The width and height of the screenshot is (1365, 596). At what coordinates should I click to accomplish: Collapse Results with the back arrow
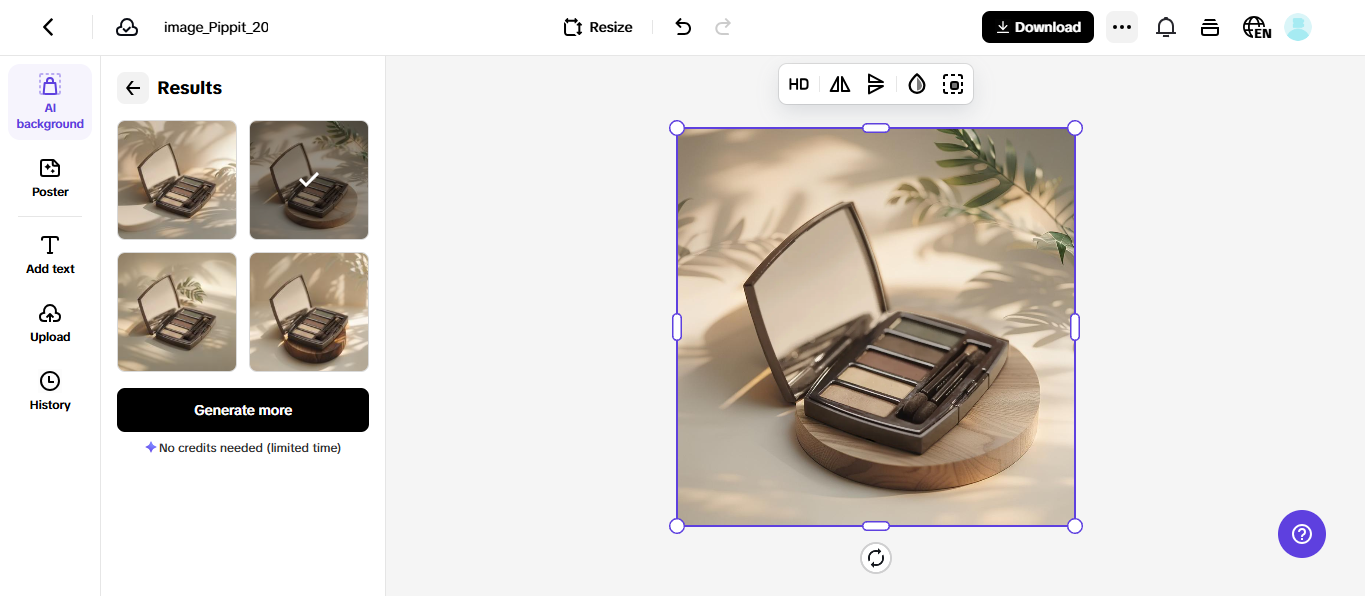point(132,88)
